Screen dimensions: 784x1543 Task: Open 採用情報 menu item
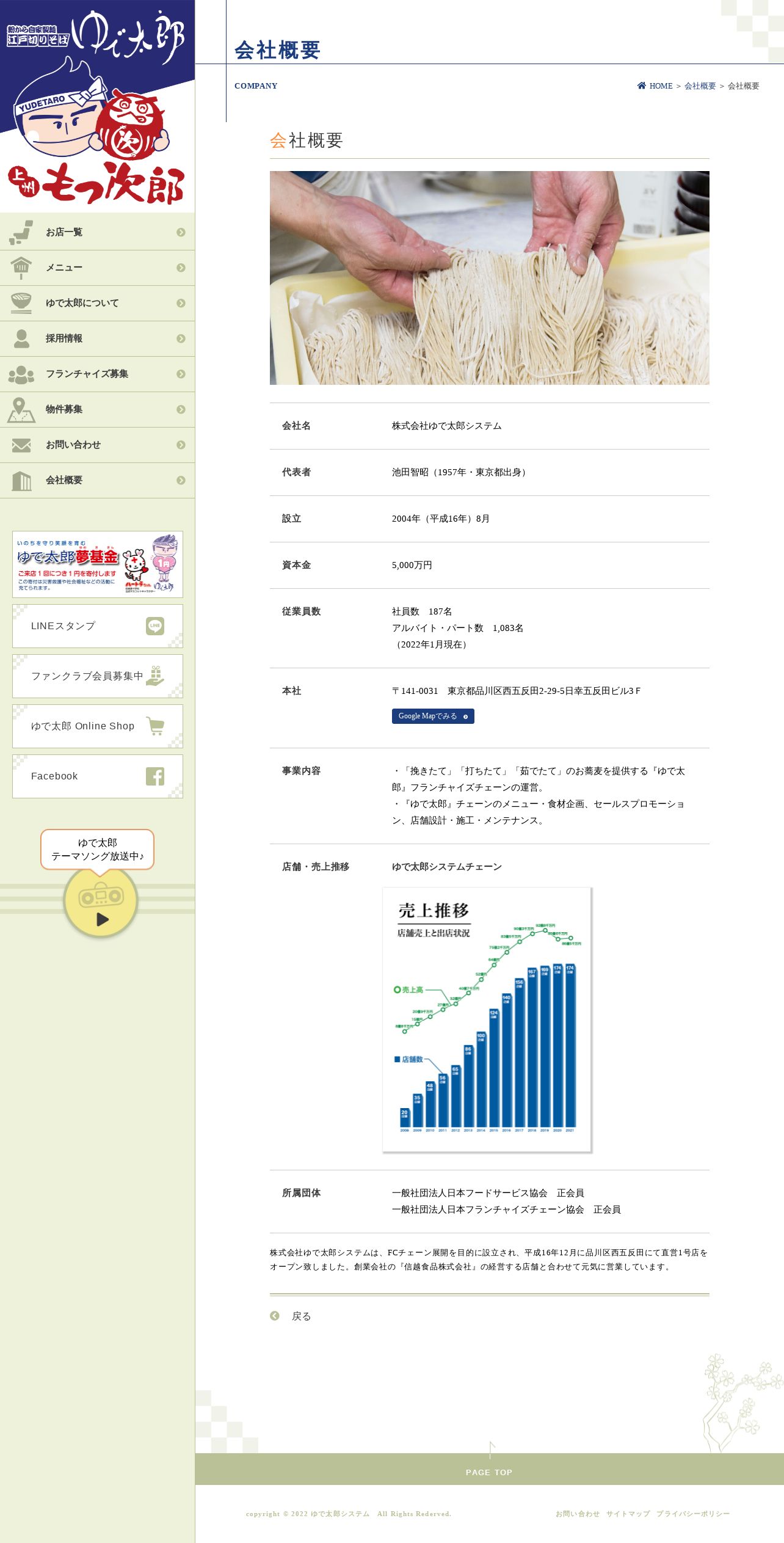point(97,338)
